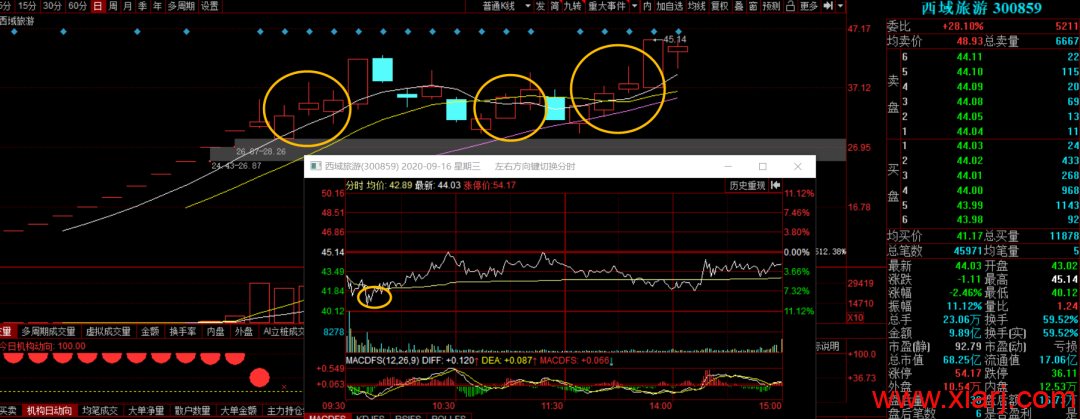Select the 金额 indicator tab
This screenshot has height=419, width=1080.
click(150, 331)
